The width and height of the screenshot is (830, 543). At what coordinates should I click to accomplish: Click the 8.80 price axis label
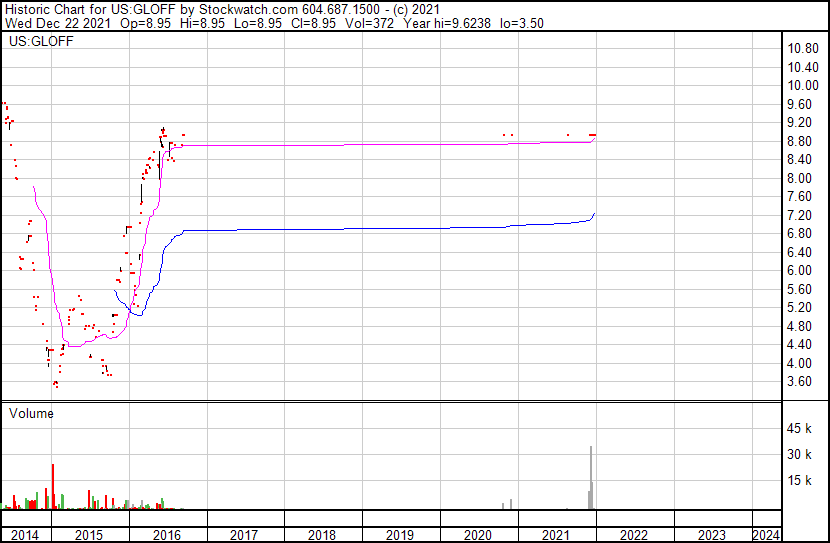pos(799,141)
